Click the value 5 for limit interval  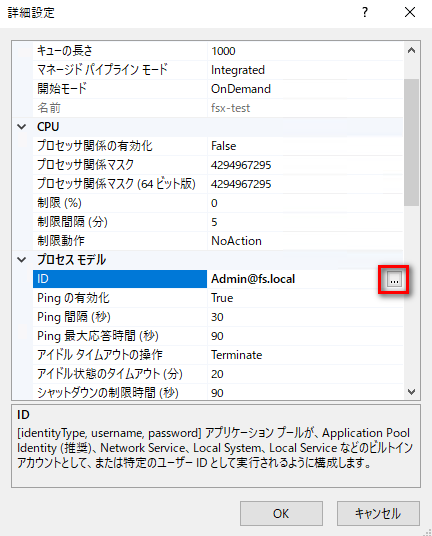(214, 222)
